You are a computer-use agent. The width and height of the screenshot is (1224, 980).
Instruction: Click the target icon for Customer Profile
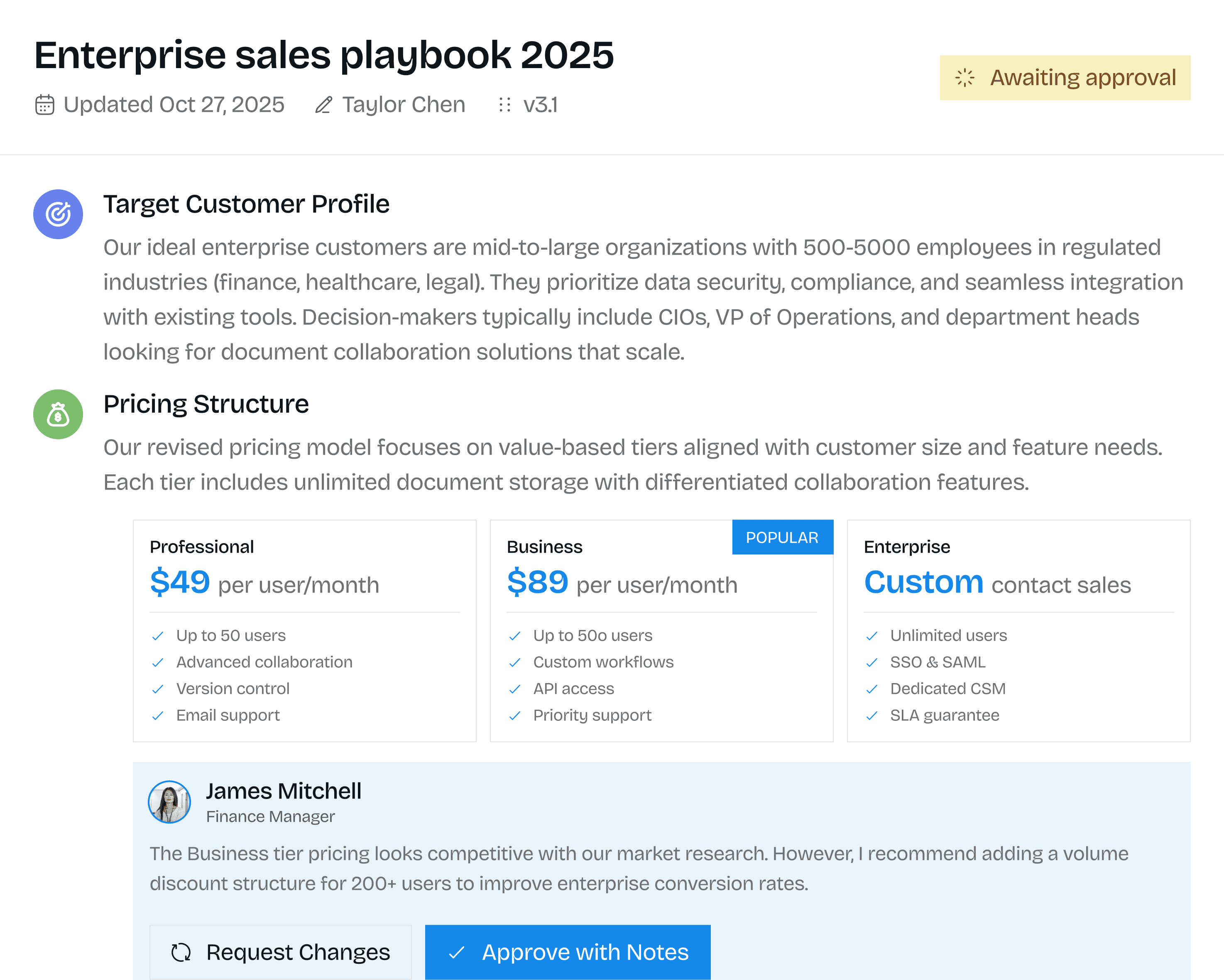pos(58,214)
